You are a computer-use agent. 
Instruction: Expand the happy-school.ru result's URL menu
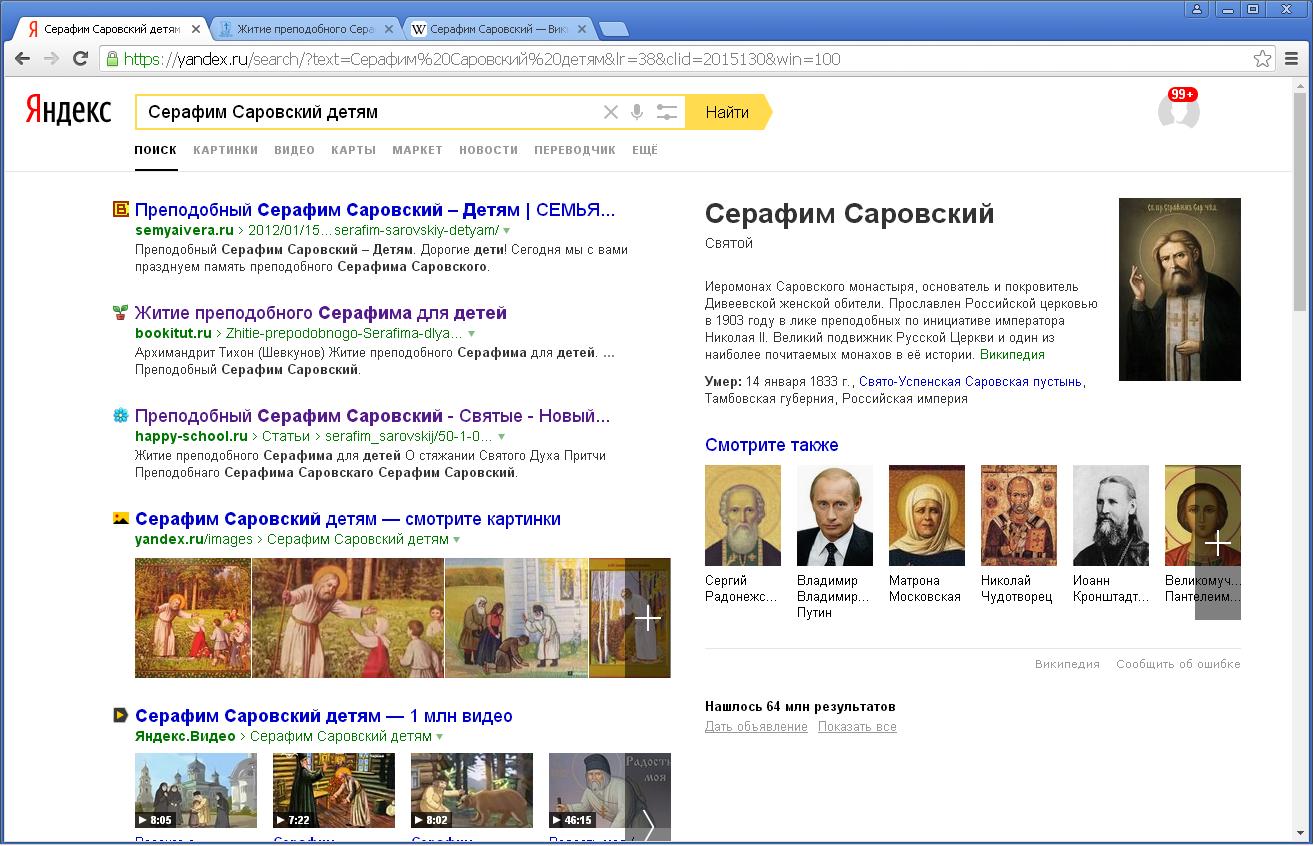tap(502, 436)
